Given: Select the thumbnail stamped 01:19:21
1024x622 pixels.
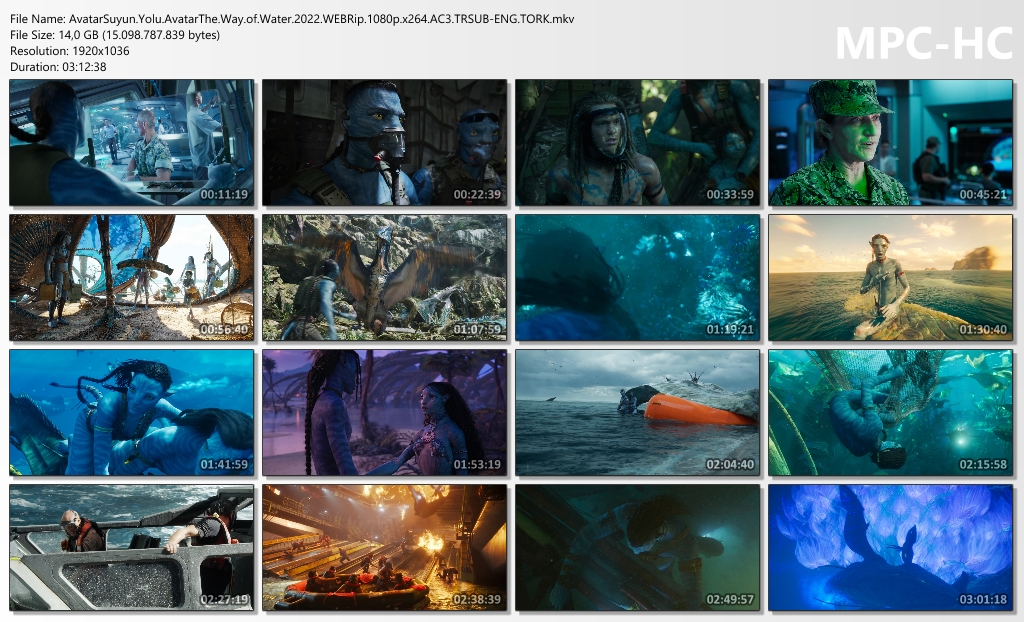Looking at the screenshot, I should click(637, 278).
